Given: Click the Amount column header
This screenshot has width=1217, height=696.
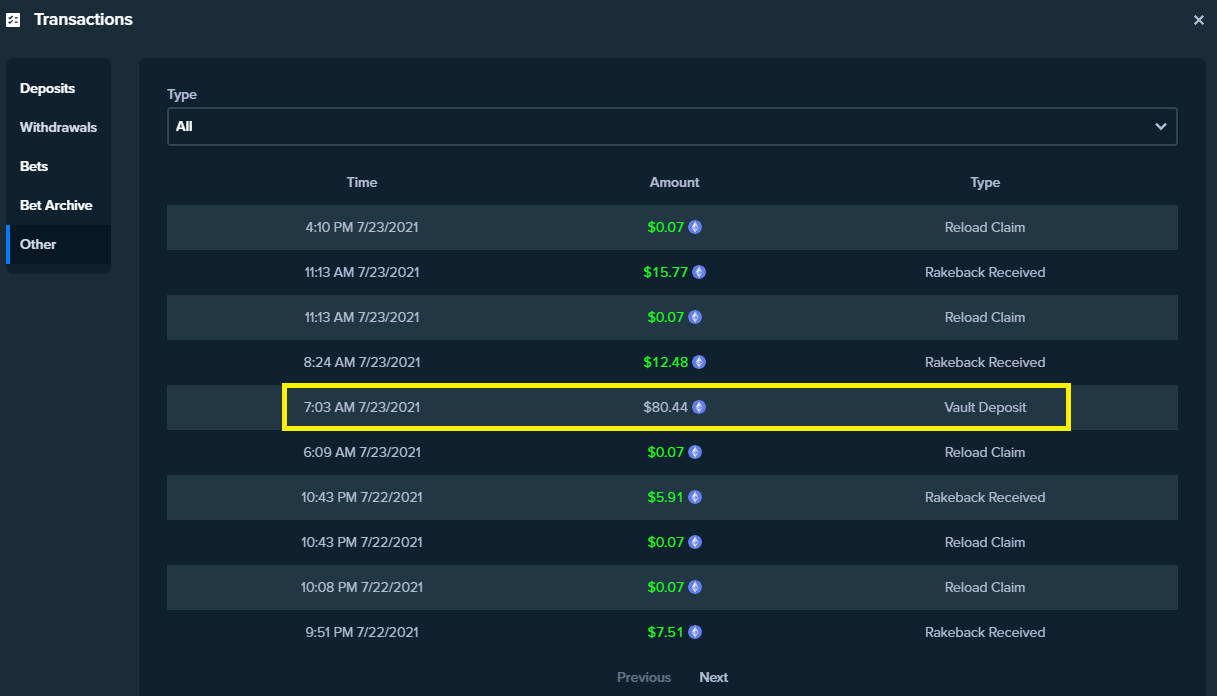Looking at the screenshot, I should pos(675,182).
